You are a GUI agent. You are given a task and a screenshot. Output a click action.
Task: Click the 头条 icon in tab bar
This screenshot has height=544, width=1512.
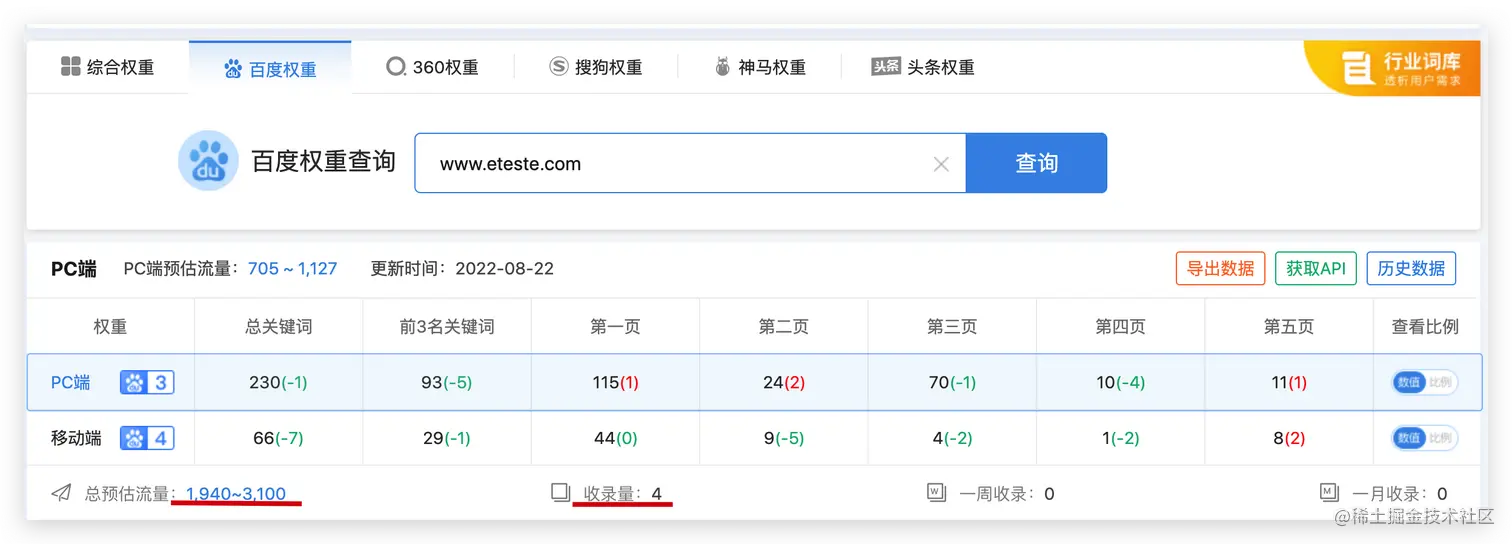pyautogui.click(x=886, y=67)
